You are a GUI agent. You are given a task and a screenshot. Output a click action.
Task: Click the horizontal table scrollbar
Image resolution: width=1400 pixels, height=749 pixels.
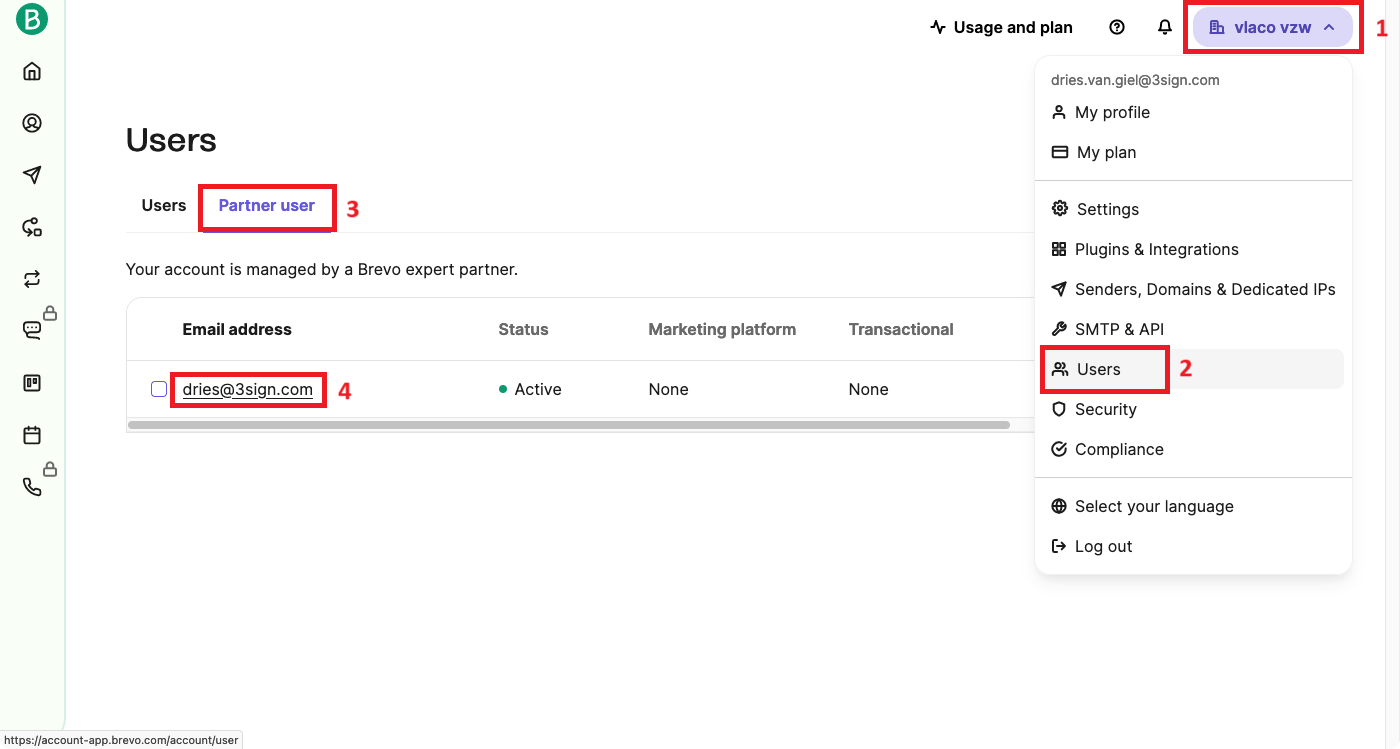(569, 425)
